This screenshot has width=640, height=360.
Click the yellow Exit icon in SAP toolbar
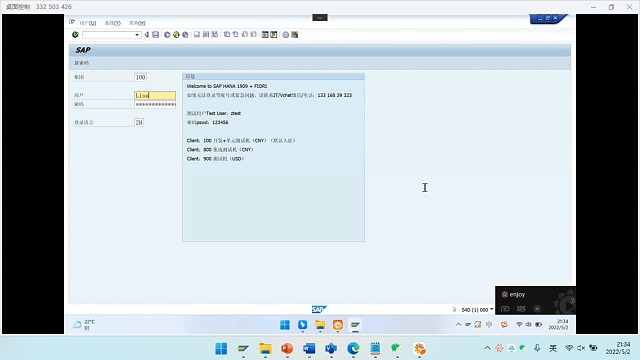pos(176,35)
